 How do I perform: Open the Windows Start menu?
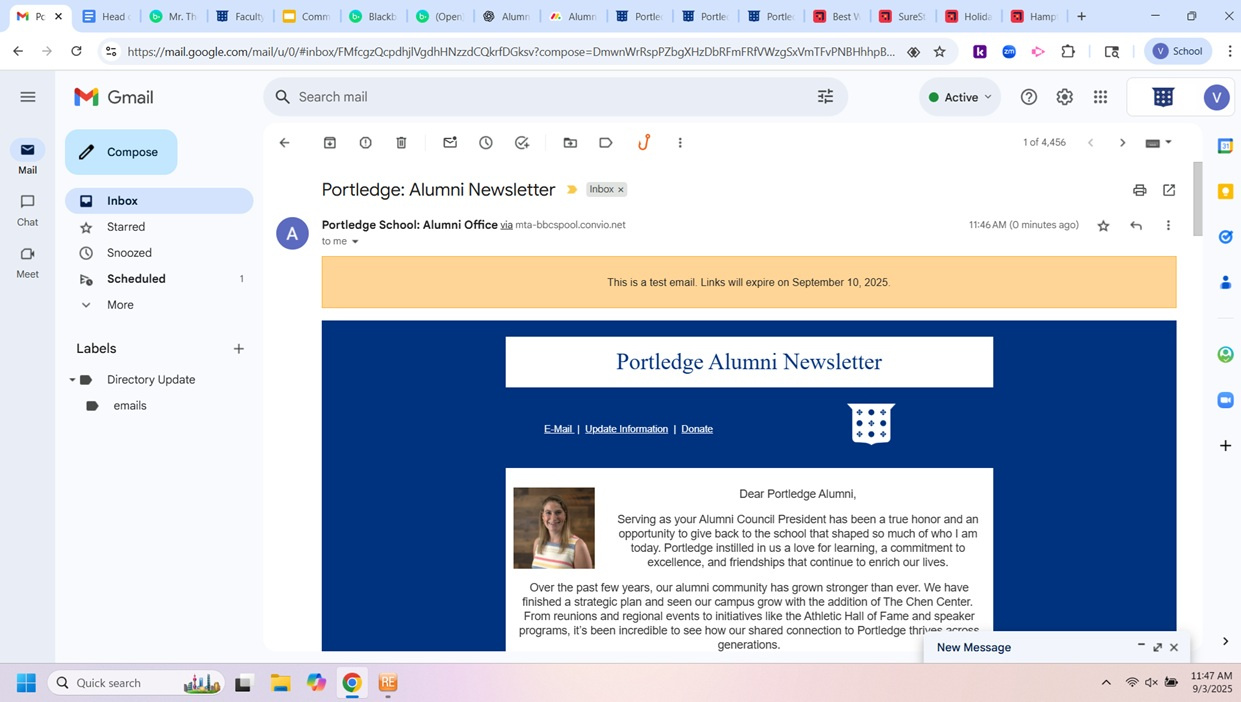click(26, 683)
